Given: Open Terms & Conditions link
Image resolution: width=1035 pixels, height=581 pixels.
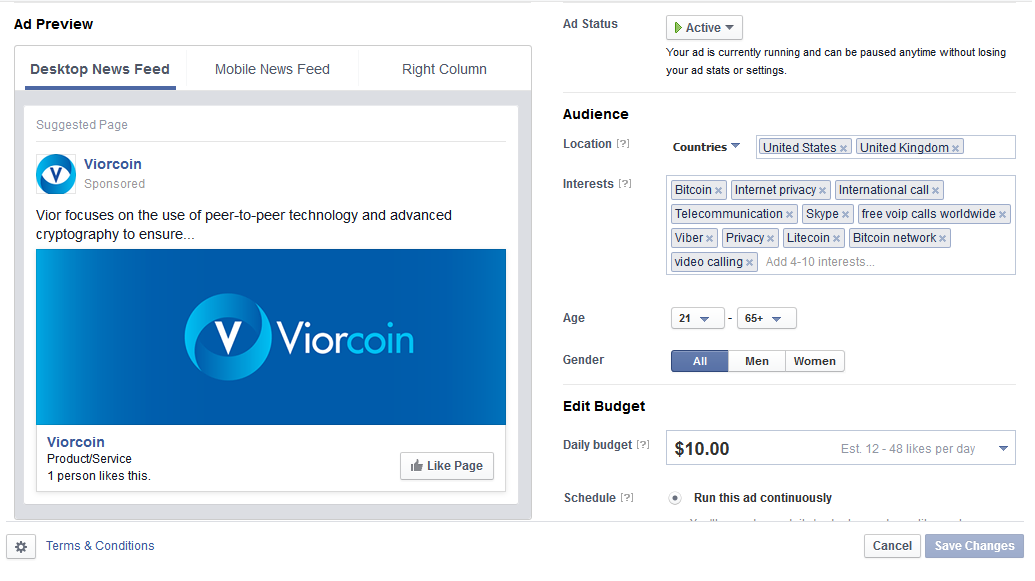Looking at the screenshot, I should point(100,546).
